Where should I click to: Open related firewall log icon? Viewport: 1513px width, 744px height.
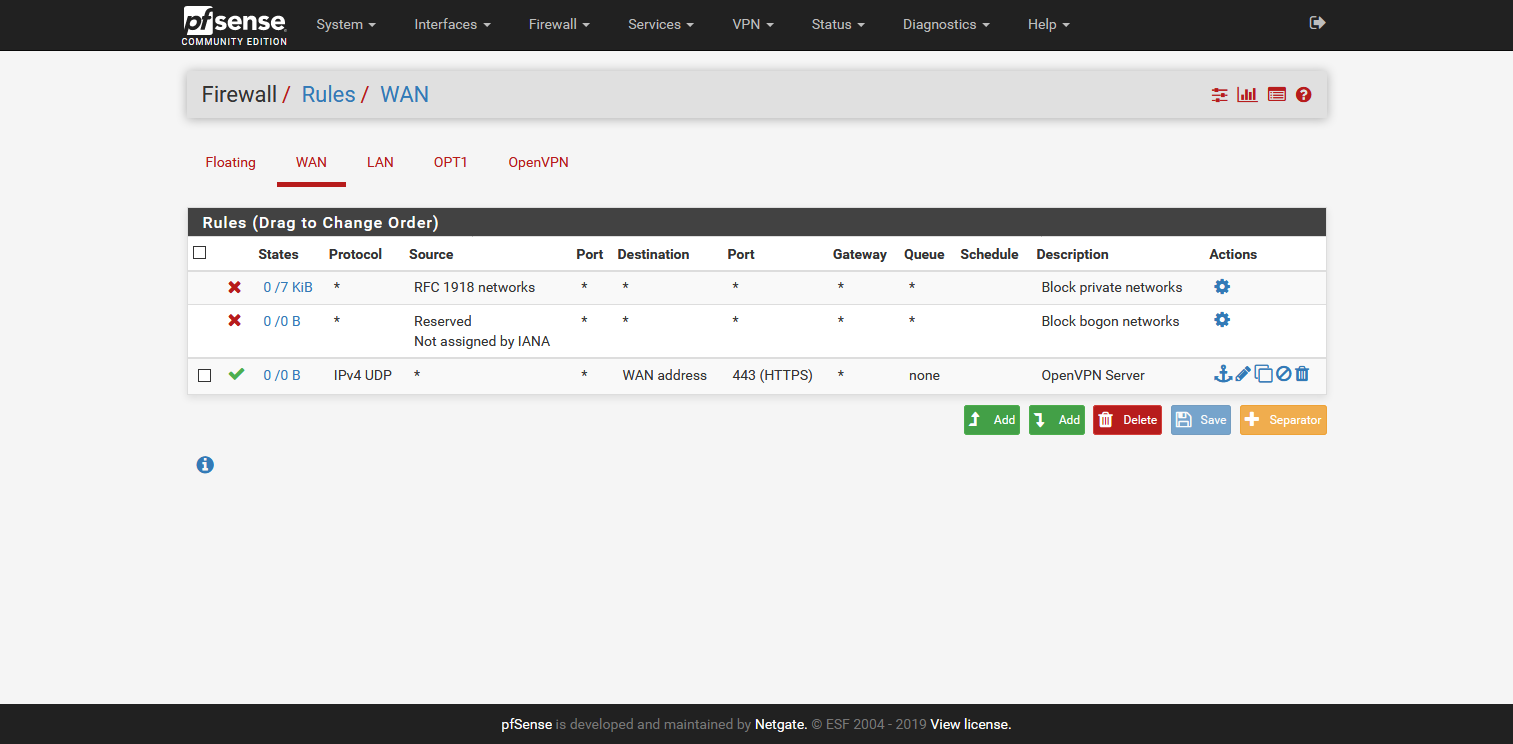(x=1276, y=95)
